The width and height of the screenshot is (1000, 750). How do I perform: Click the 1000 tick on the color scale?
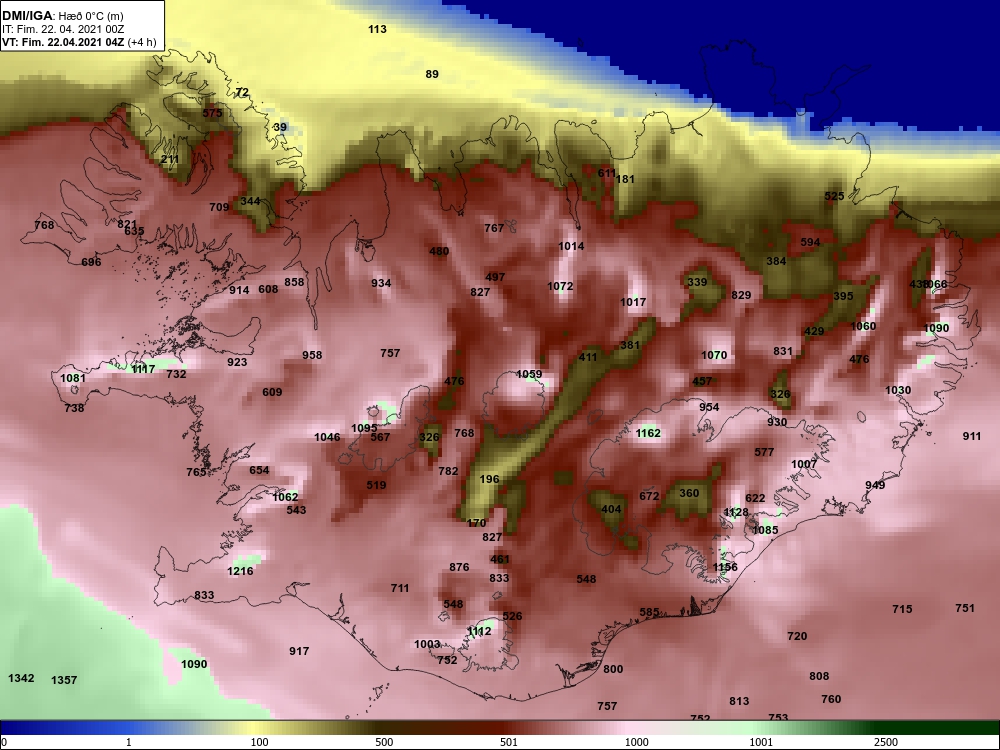point(637,742)
